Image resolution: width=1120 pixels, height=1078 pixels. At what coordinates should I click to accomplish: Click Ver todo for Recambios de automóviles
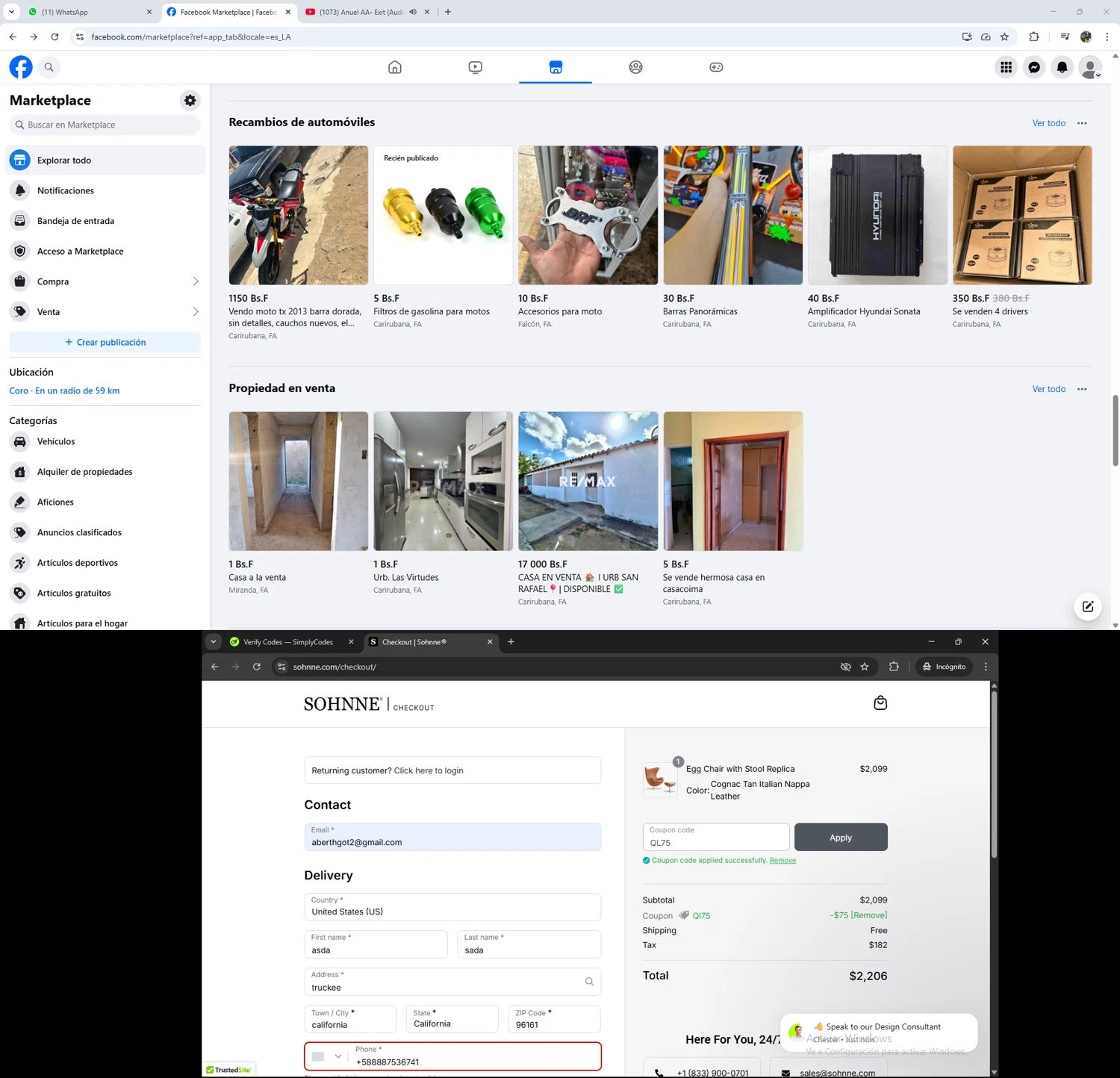click(1048, 123)
